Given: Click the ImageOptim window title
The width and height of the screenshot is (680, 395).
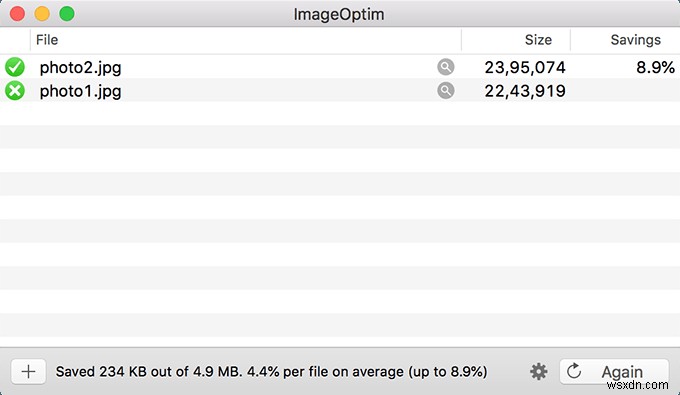Looking at the screenshot, I should pyautogui.click(x=339, y=14).
